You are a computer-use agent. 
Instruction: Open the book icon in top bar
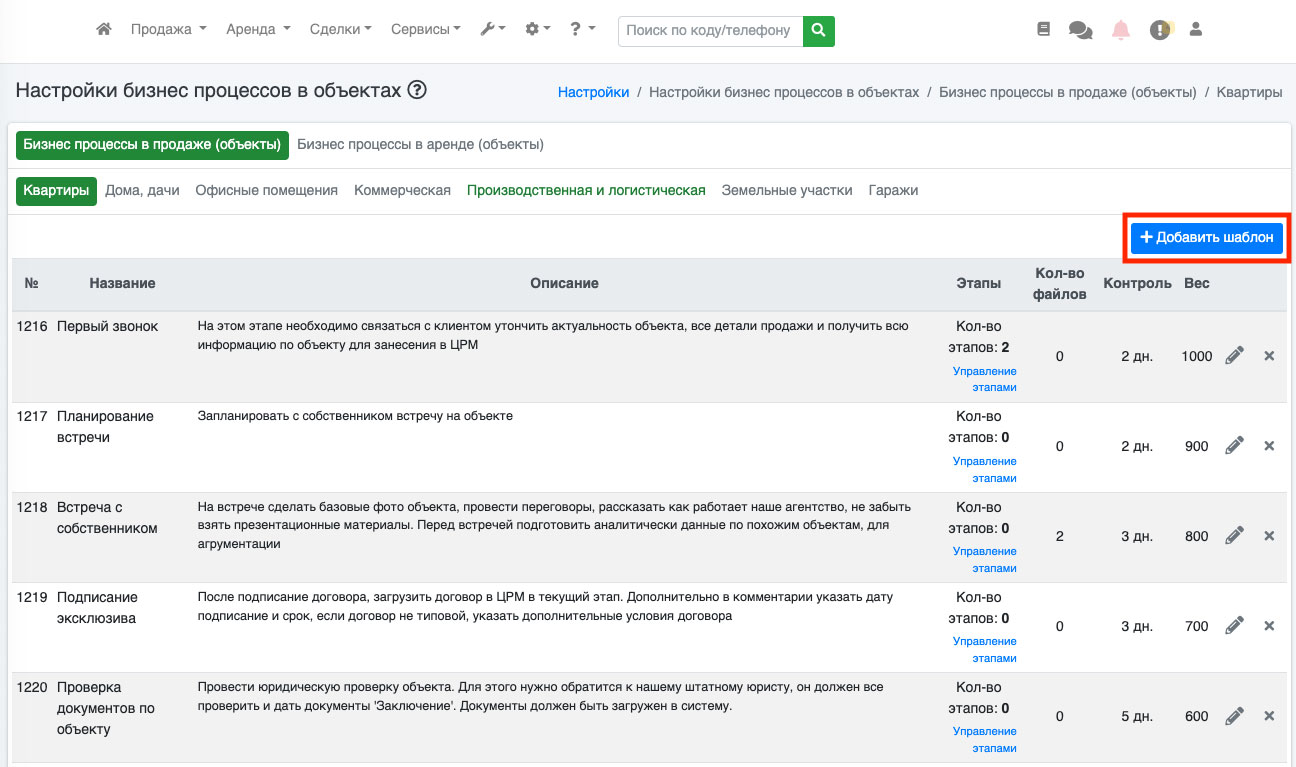1044,30
